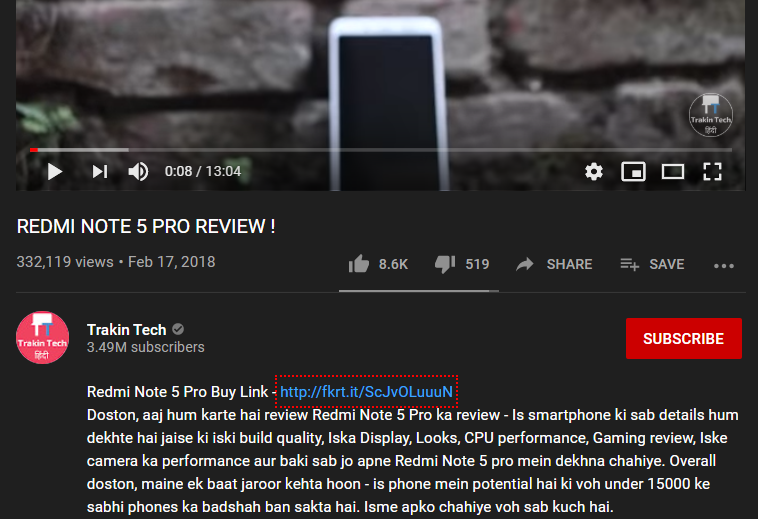Mute the video volume speaker icon
The image size is (758, 519).
pos(138,172)
